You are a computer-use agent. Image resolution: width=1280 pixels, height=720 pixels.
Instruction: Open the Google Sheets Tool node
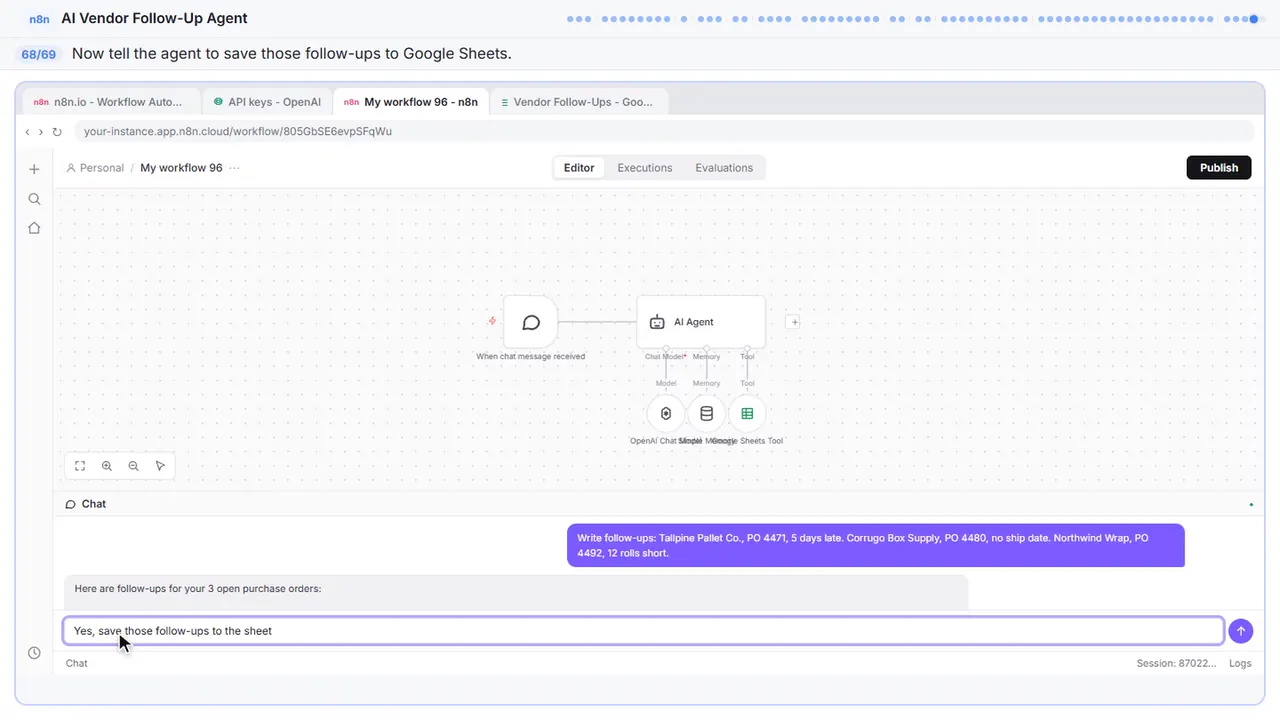747,414
